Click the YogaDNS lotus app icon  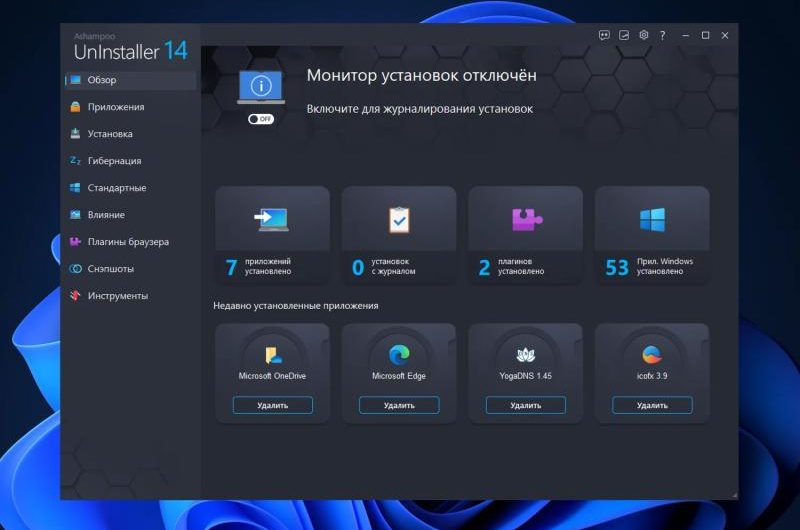[x=526, y=355]
